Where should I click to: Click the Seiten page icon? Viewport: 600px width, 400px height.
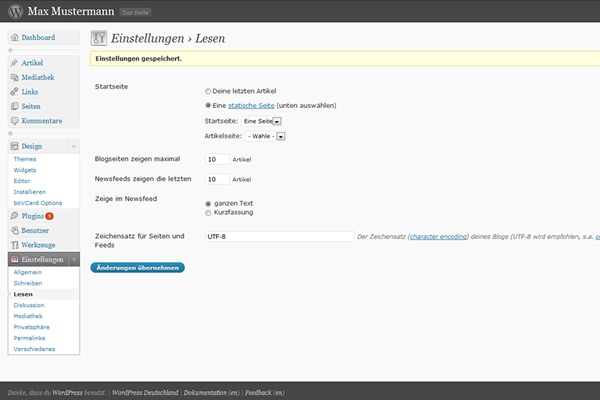(14, 107)
